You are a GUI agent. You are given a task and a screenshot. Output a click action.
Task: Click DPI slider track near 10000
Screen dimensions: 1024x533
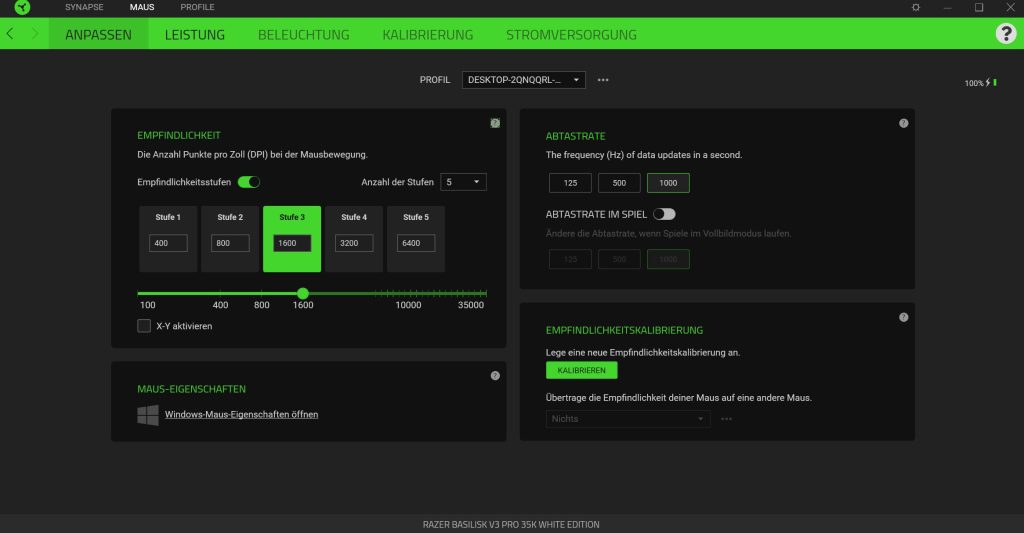click(x=409, y=293)
